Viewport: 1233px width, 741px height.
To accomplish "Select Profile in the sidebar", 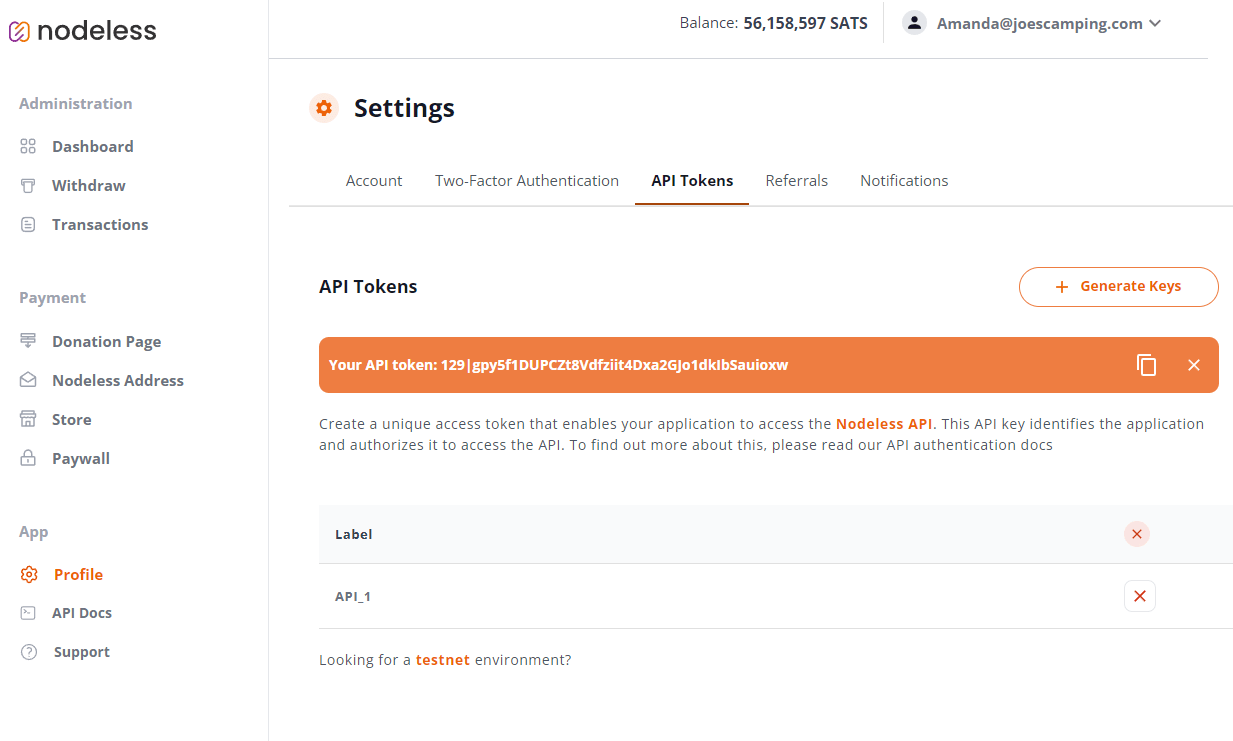I will tap(78, 574).
